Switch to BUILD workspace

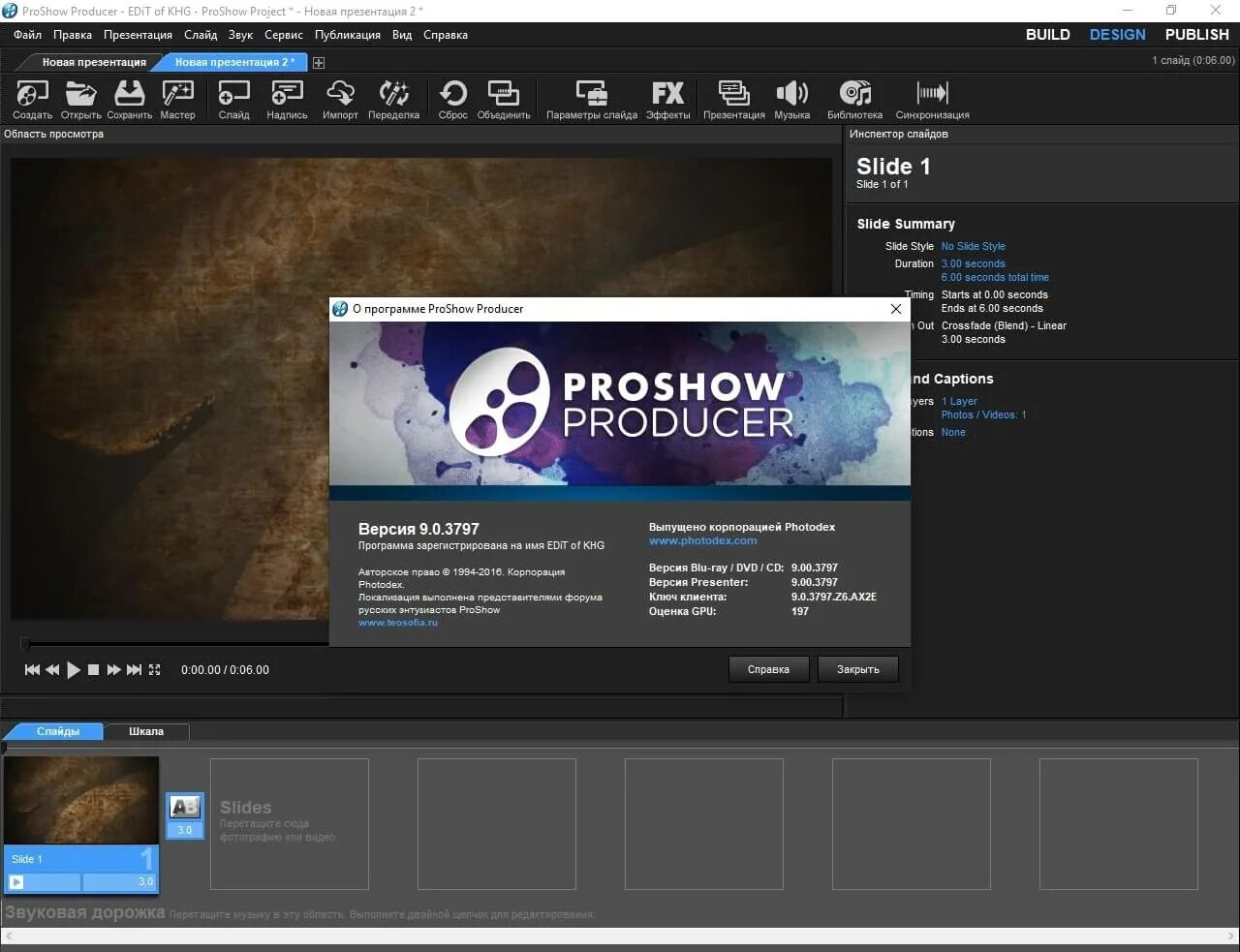click(1048, 35)
